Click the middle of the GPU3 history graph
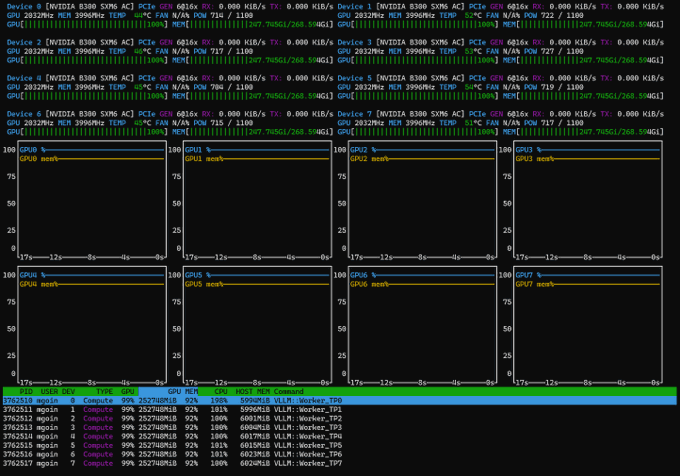 (588, 199)
